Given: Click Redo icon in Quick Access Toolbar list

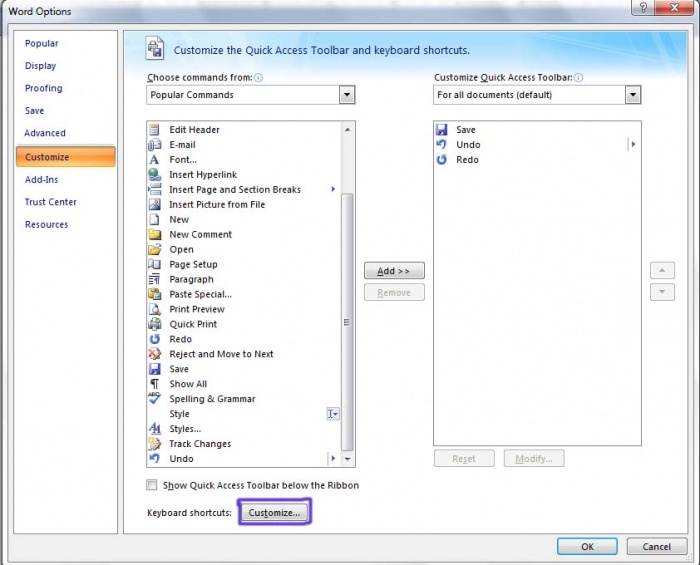Looking at the screenshot, I should pyautogui.click(x=442, y=160).
